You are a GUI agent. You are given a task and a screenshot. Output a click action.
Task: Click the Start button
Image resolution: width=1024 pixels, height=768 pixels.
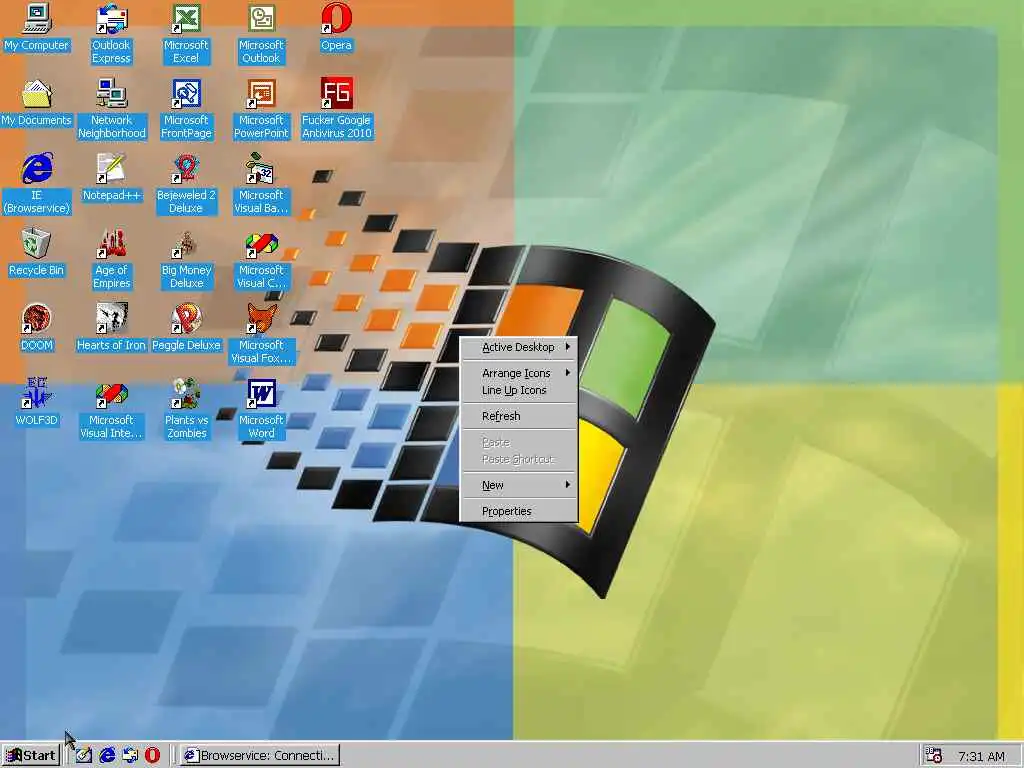point(31,756)
